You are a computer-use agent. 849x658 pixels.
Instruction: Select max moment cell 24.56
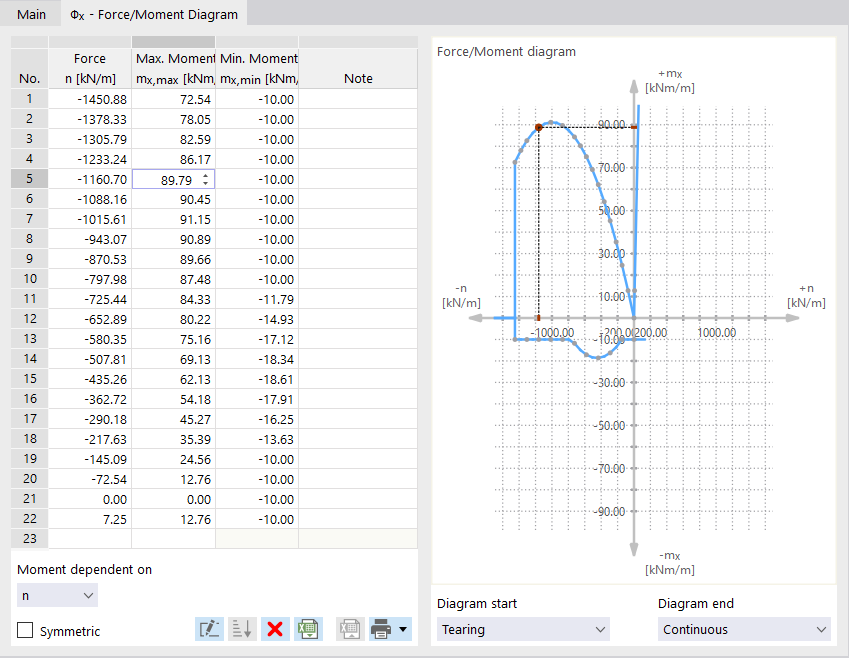point(173,460)
